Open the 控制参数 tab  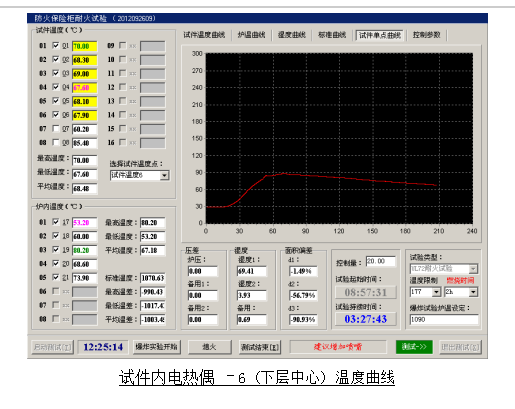427,35
